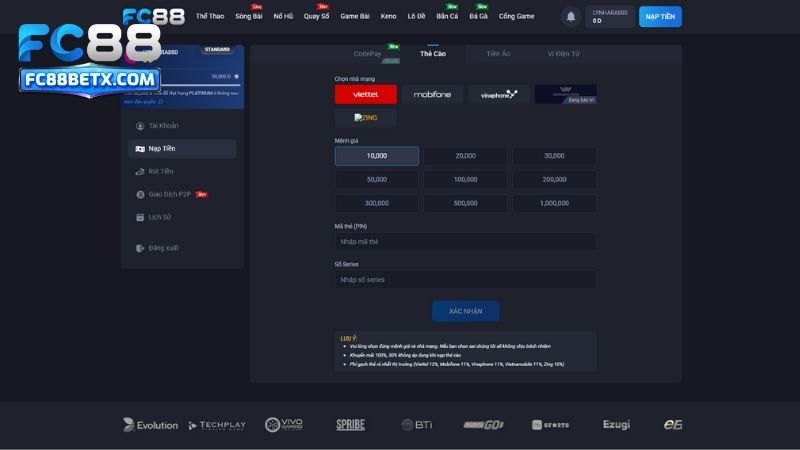Click the Evolution provider logo
The image size is (800, 450).
pyautogui.click(x=151, y=424)
